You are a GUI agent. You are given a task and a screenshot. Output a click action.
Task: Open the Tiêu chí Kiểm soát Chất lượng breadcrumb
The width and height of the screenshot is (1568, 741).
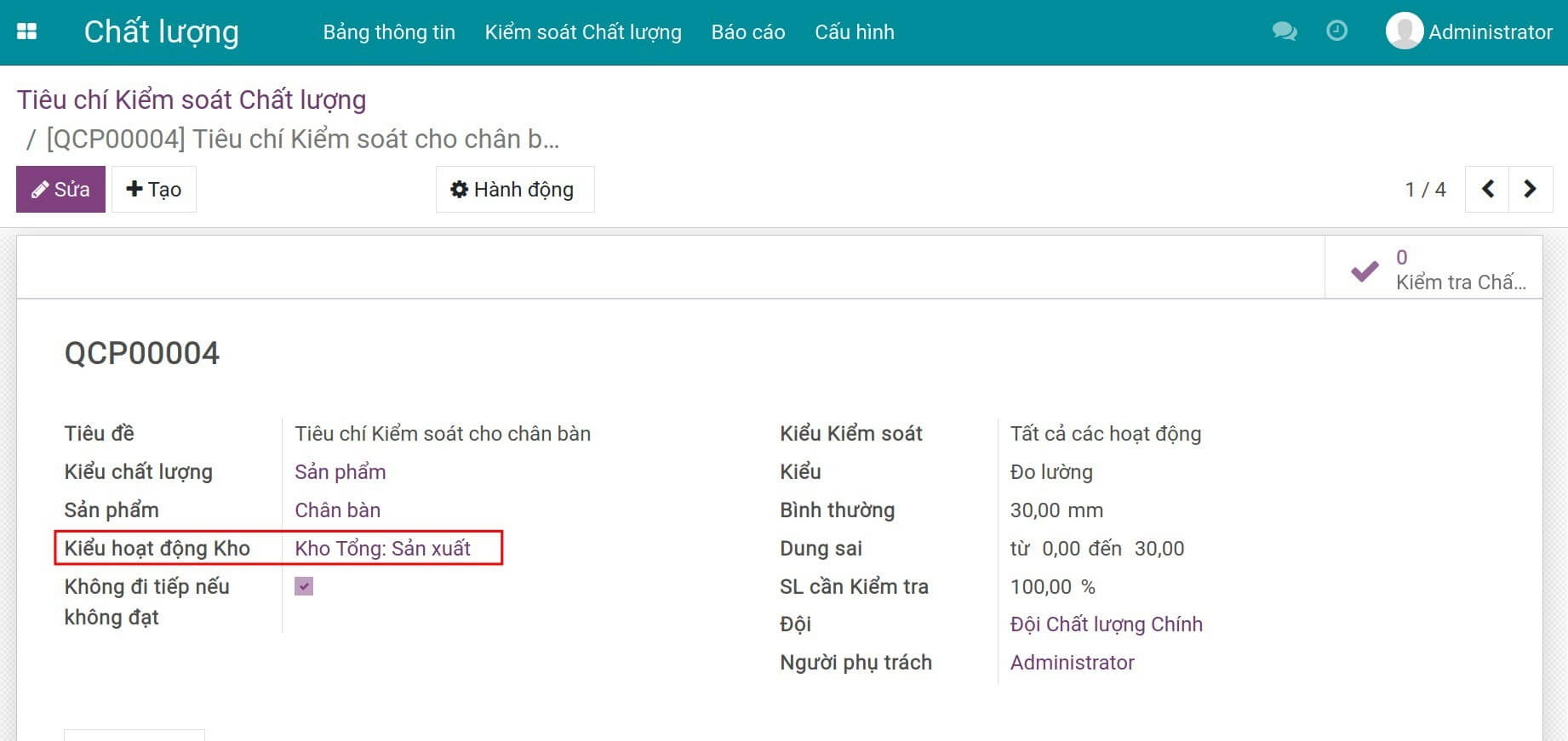click(192, 100)
